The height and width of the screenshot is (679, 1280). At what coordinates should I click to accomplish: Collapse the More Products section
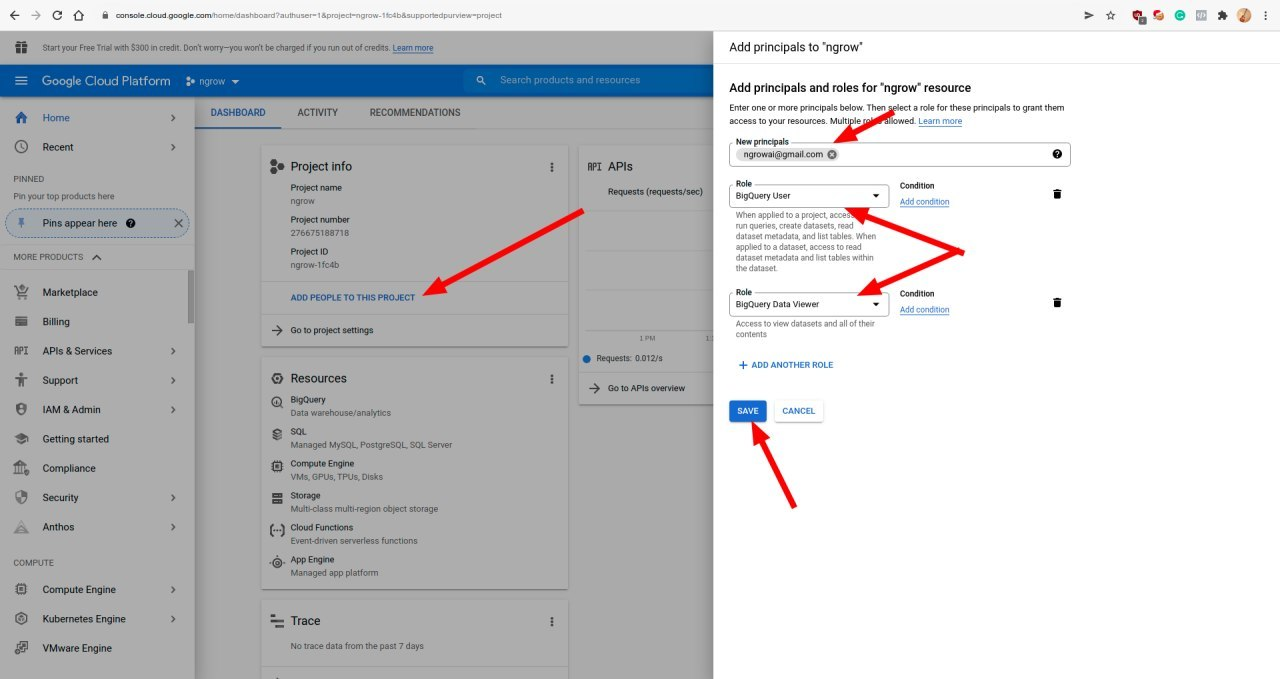coord(96,257)
